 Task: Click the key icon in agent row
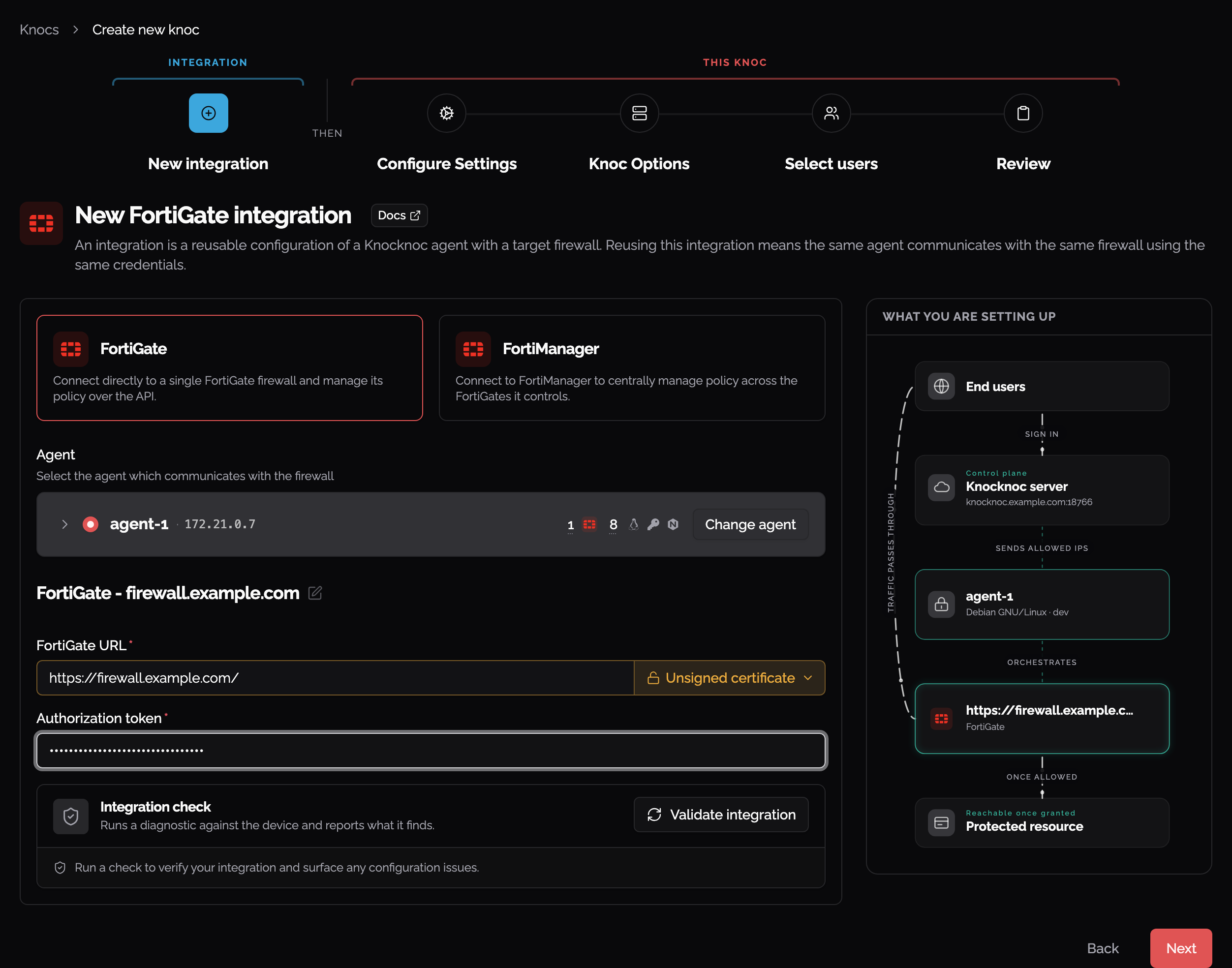point(653,524)
